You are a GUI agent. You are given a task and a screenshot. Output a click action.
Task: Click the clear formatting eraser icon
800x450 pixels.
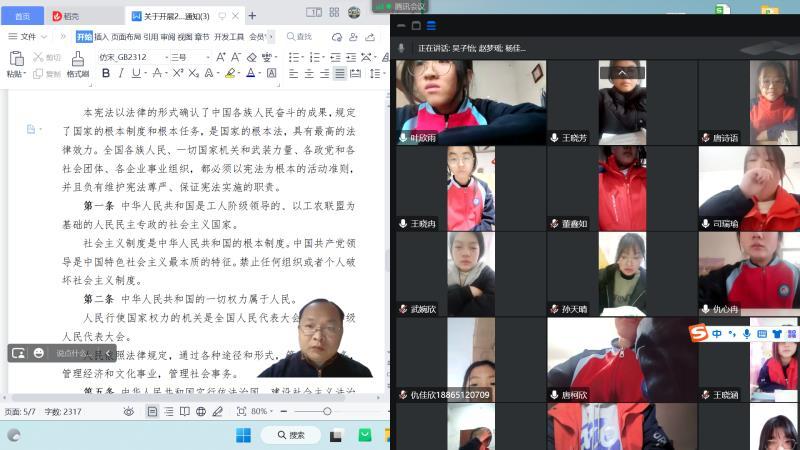252,57
